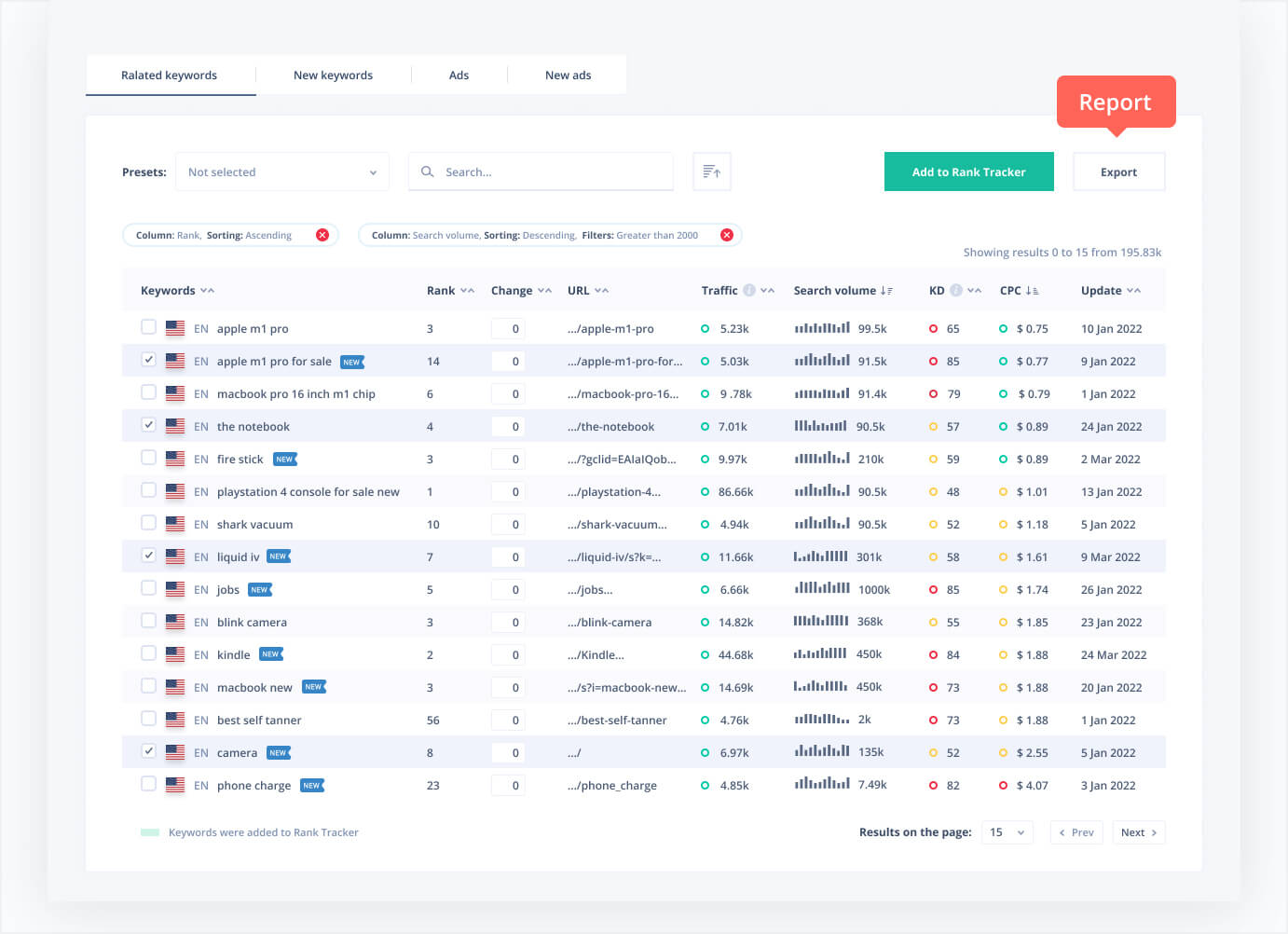The width and height of the screenshot is (1288, 934).
Task: Open the .../best-self-tanner URL link
Action: tap(617, 721)
